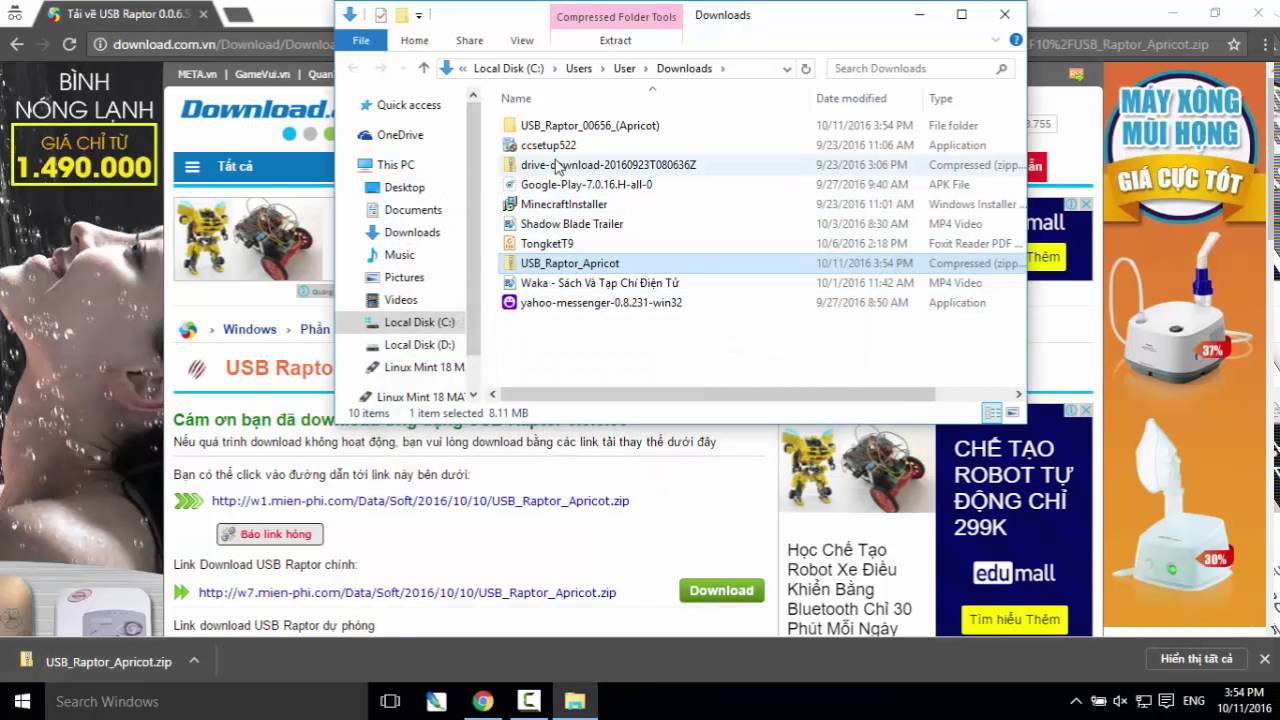
Task: Bookmark this page with the star icon
Action: click(1234, 45)
